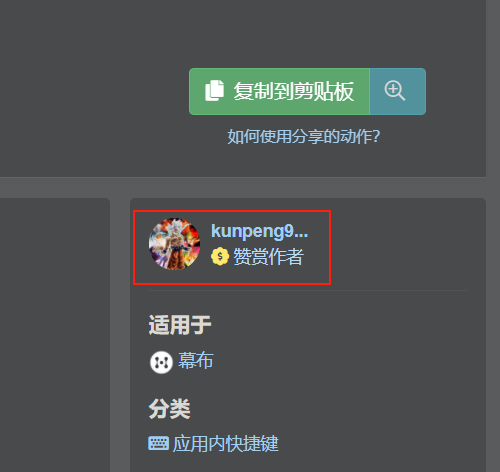Click the 适用于 section heading
The image size is (500, 472).
[x=180, y=325]
